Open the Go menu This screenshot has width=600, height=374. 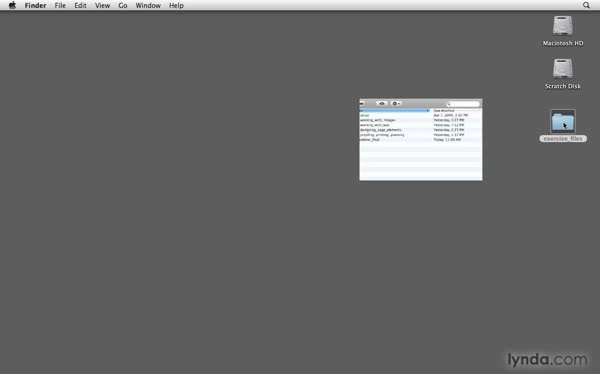pyautogui.click(x=123, y=5)
